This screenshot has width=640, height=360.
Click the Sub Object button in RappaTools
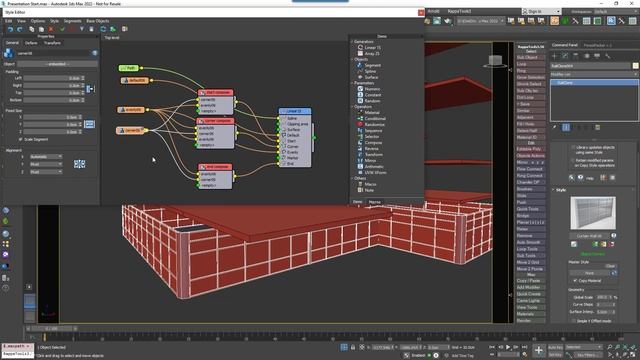click(x=531, y=58)
